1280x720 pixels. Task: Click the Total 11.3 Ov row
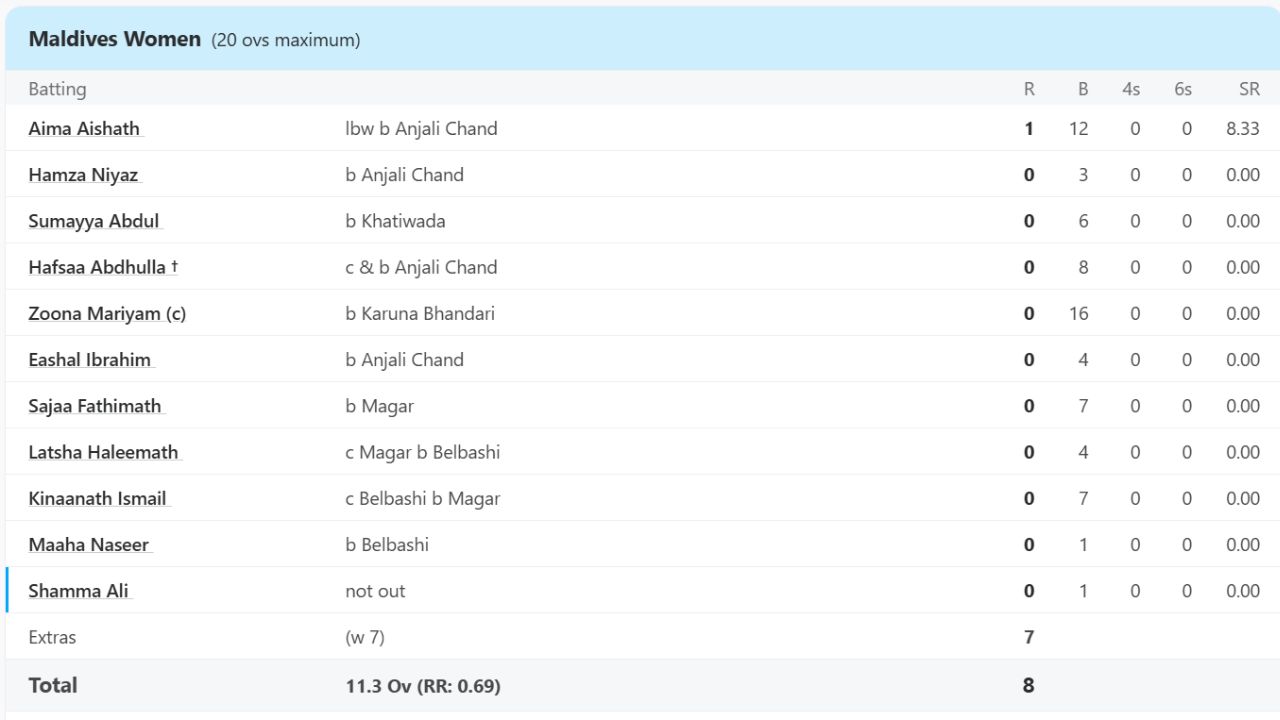pos(423,686)
